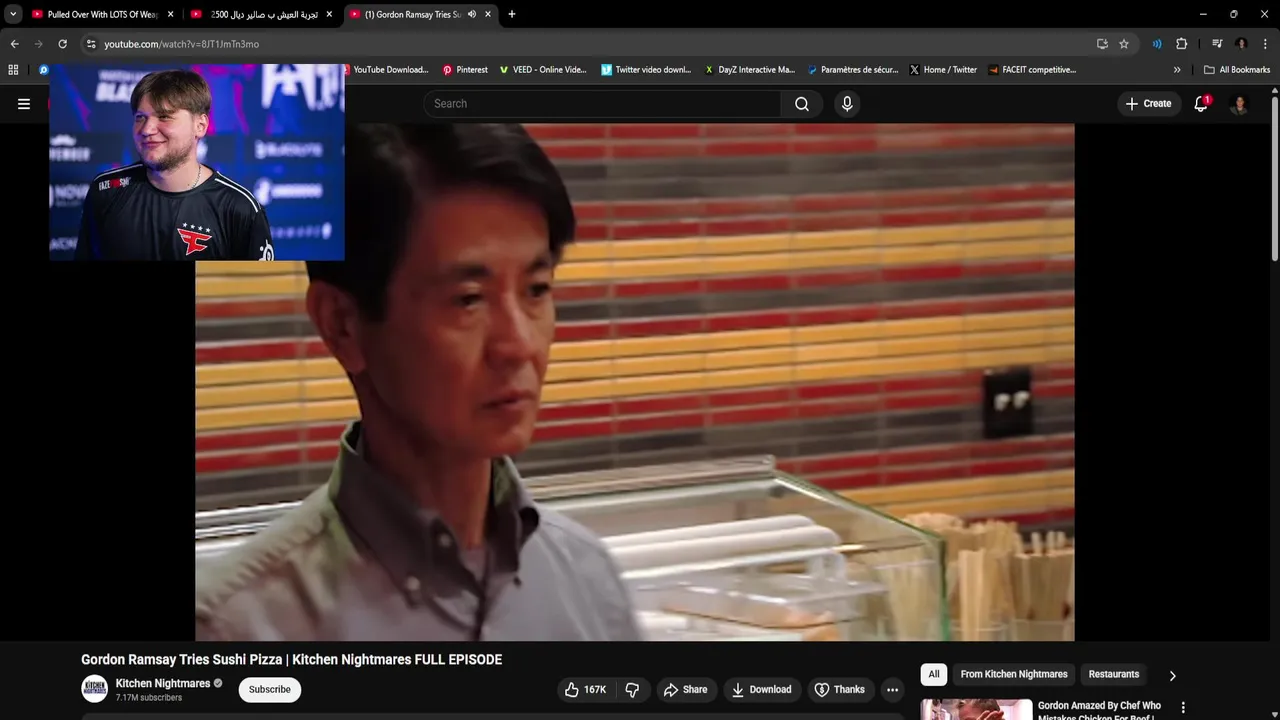Open the Twitter video download bookmark
Image resolution: width=1280 pixels, height=720 pixels.
tap(646, 70)
